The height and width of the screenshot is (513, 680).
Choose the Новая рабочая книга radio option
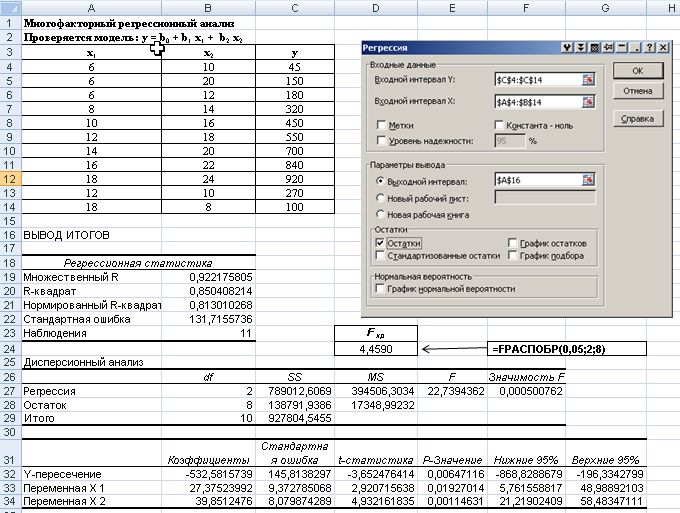[380, 214]
